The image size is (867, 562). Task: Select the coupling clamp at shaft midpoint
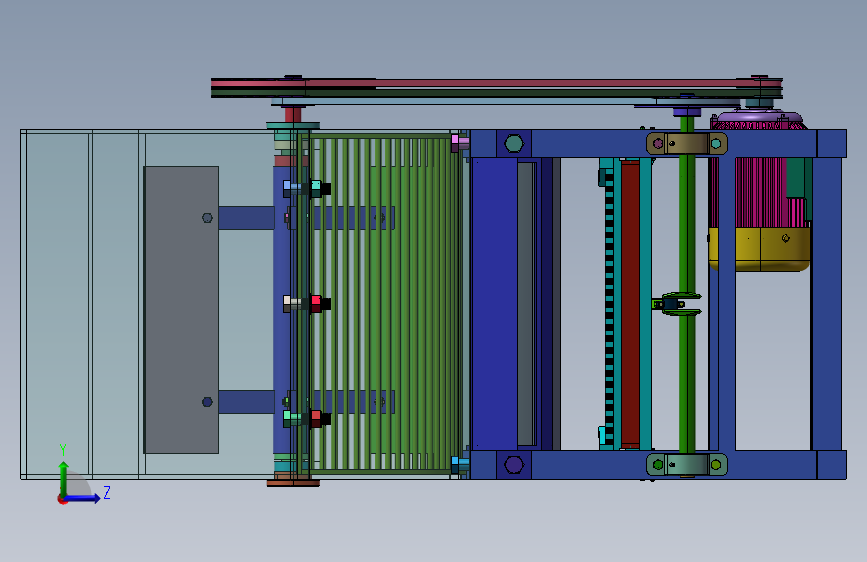tap(677, 304)
